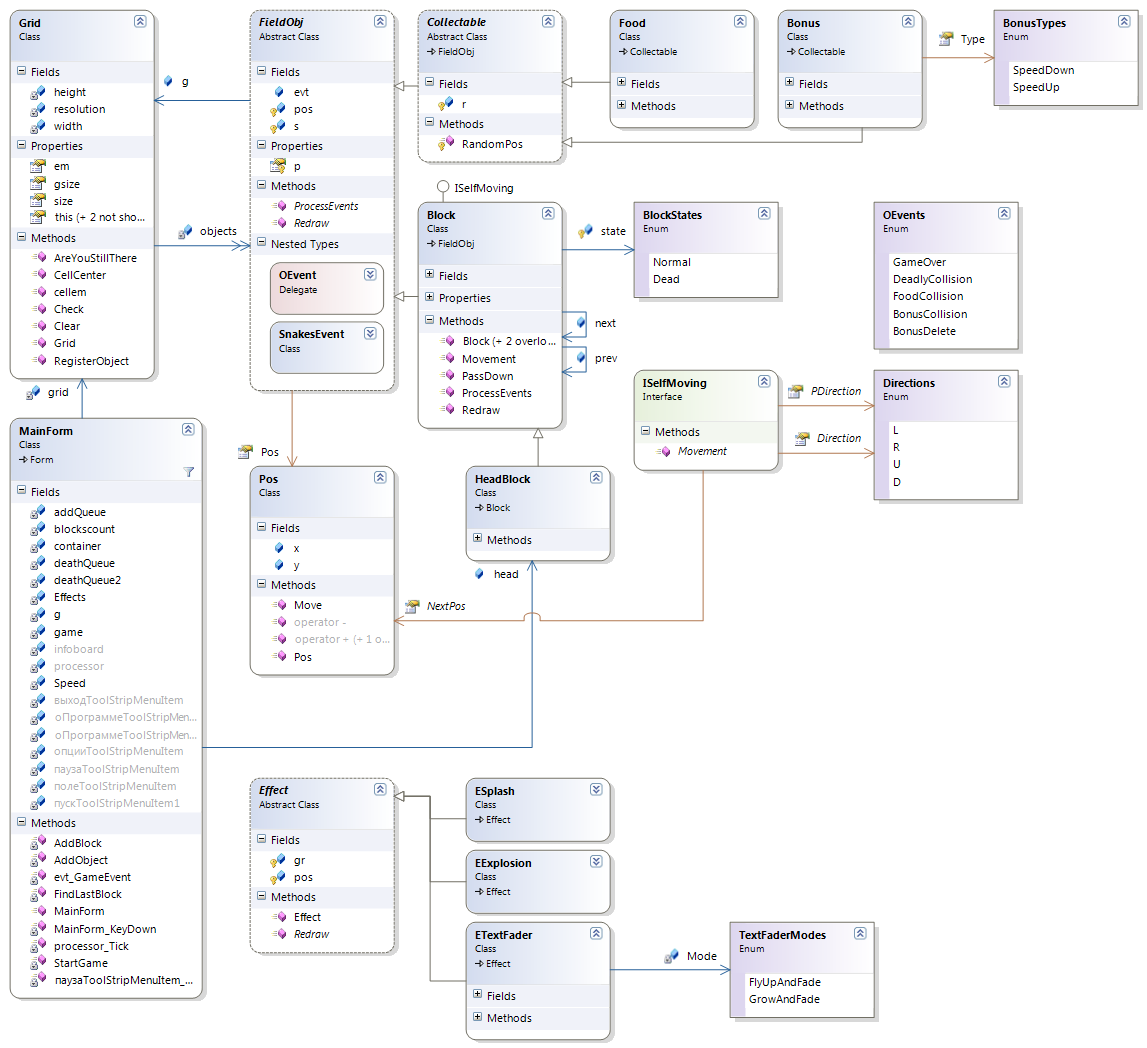Click the head field association icon

pos(479,574)
